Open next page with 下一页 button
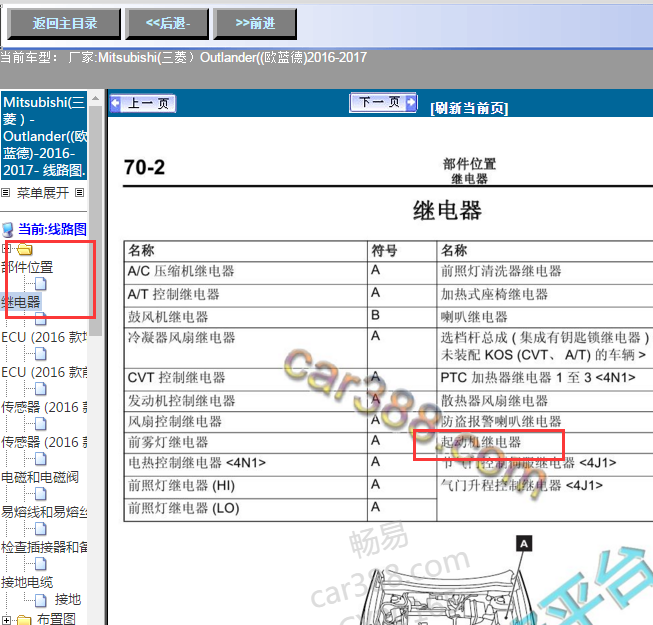Screen dimensions: 653x625 [383, 102]
